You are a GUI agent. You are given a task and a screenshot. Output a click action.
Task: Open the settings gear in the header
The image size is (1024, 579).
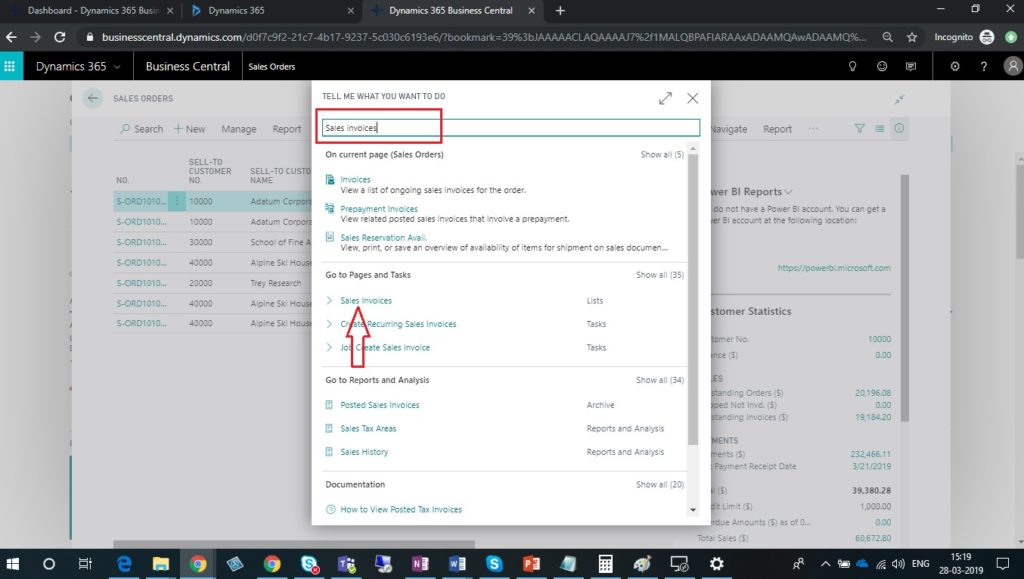click(x=955, y=66)
